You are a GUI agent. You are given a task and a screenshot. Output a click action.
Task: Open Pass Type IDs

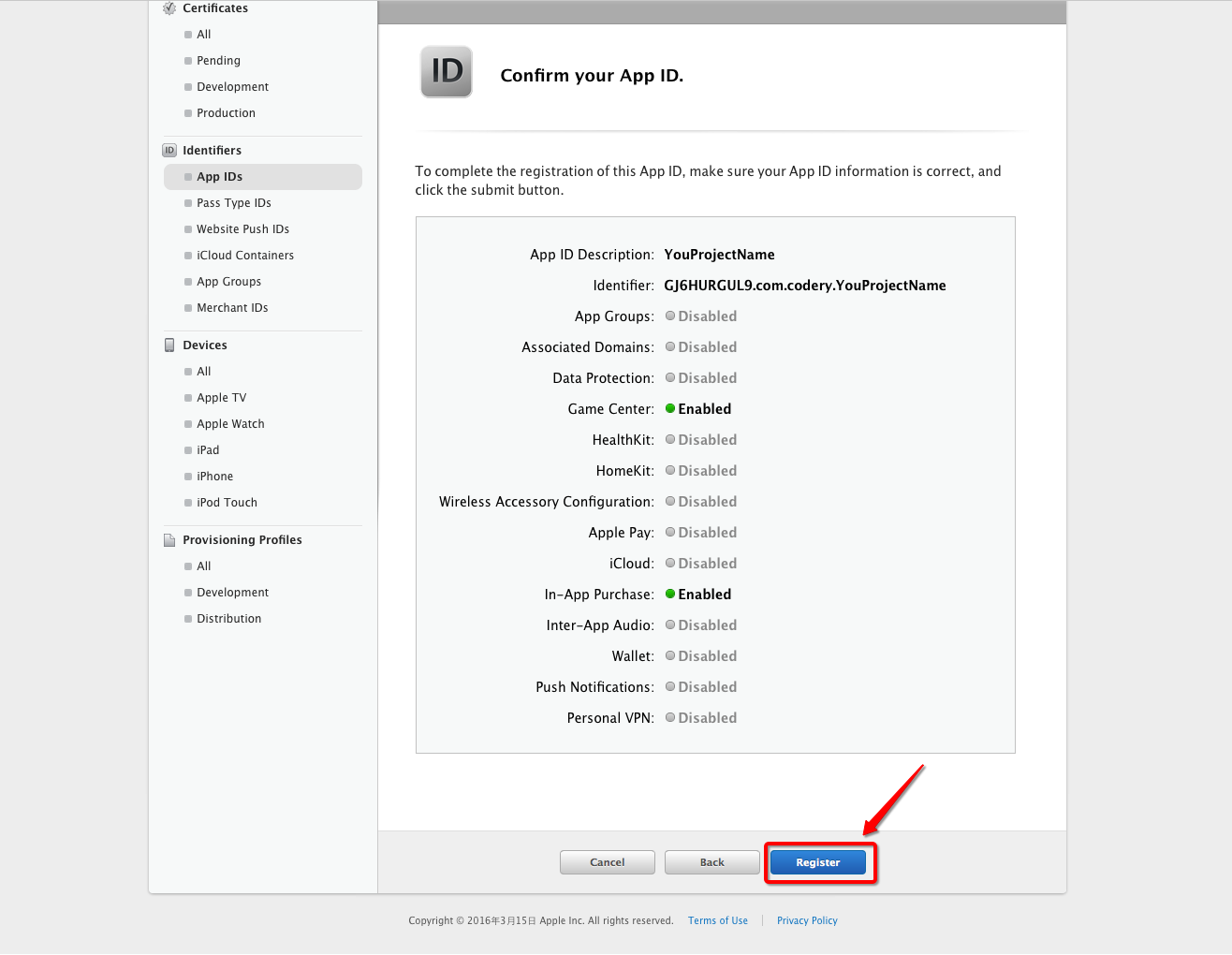point(234,203)
